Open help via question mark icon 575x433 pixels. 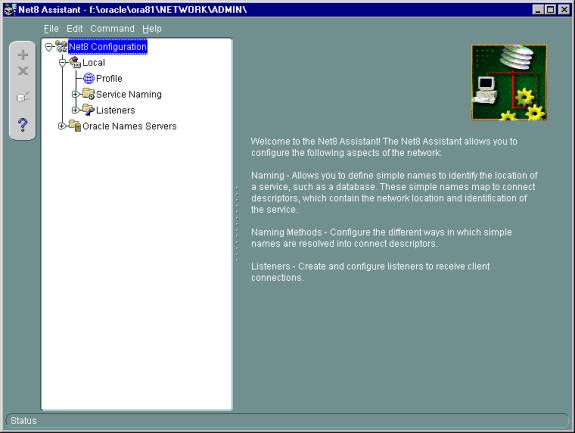pos(23,125)
